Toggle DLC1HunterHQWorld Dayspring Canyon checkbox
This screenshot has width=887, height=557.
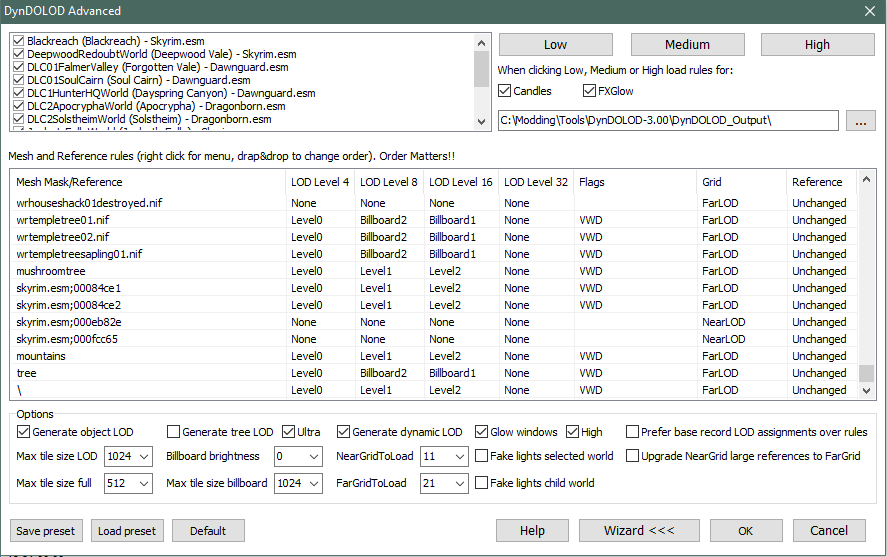[x=18, y=93]
